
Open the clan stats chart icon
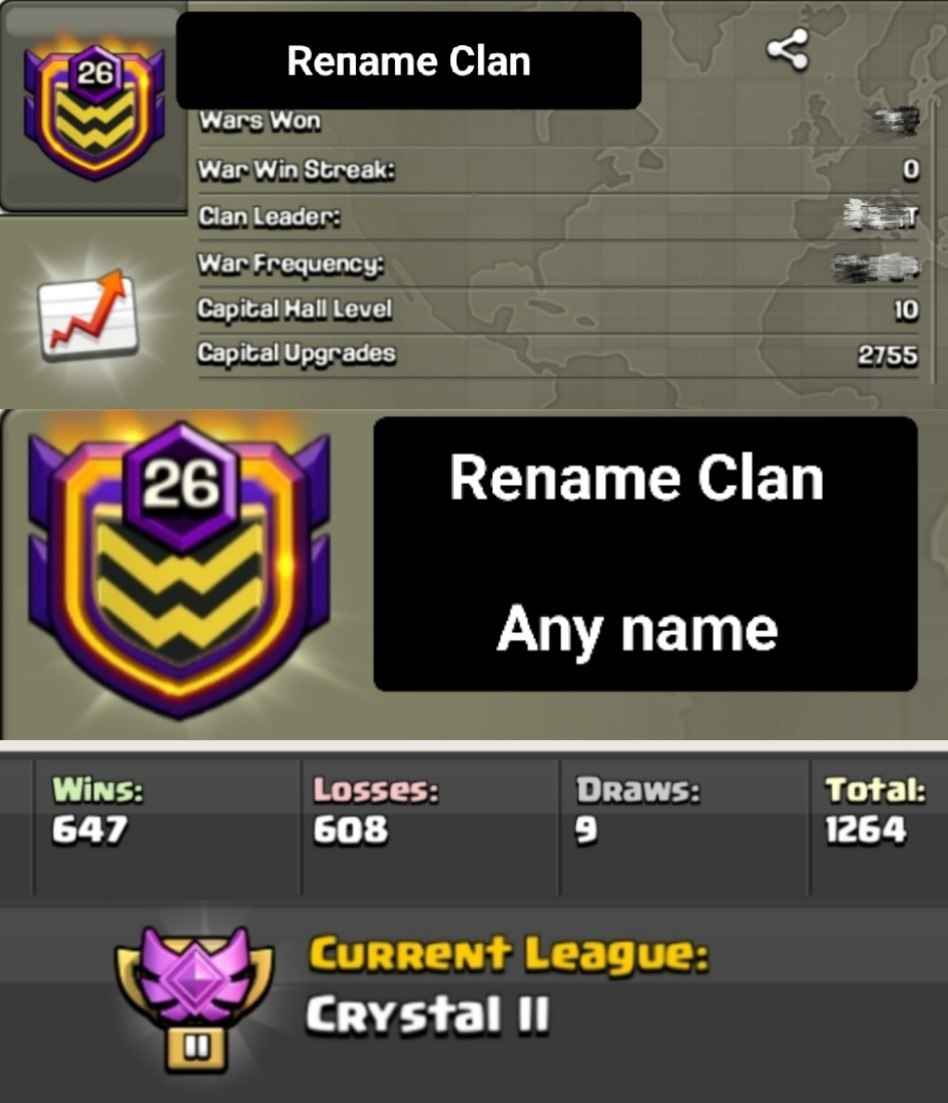[88, 314]
